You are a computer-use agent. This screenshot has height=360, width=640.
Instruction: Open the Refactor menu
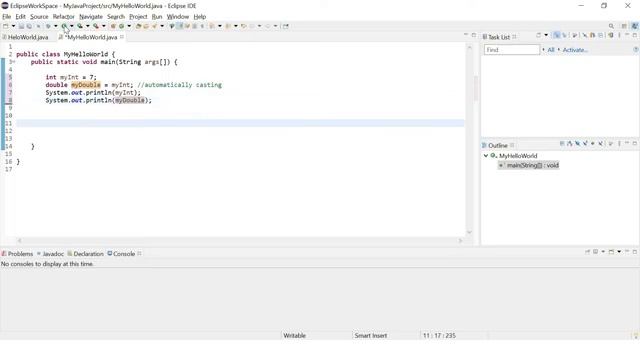point(63,17)
